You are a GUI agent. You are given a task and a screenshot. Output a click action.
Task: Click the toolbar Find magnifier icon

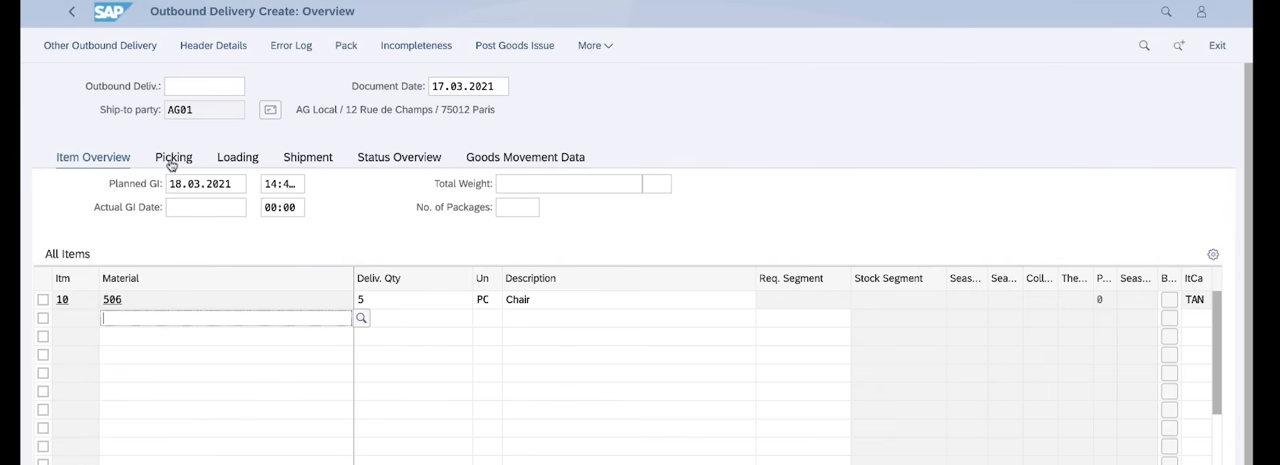pyautogui.click(x=1144, y=46)
